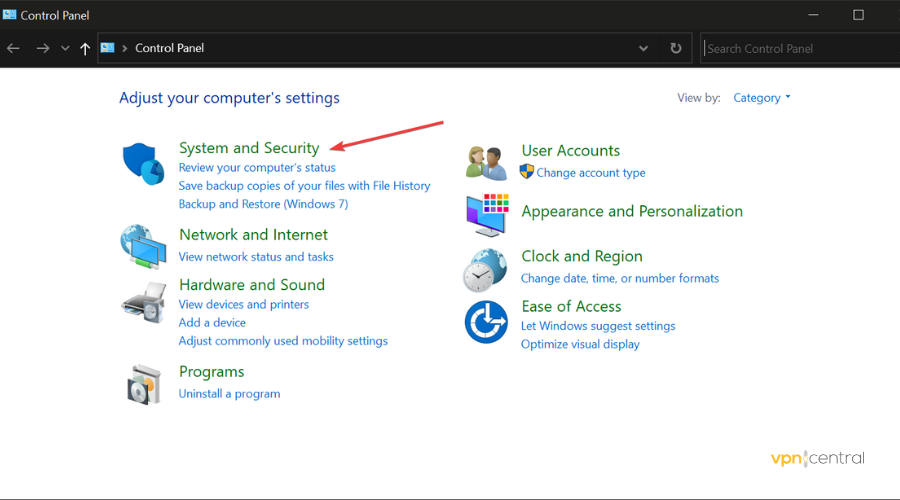Go back using the Back arrow

point(14,48)
